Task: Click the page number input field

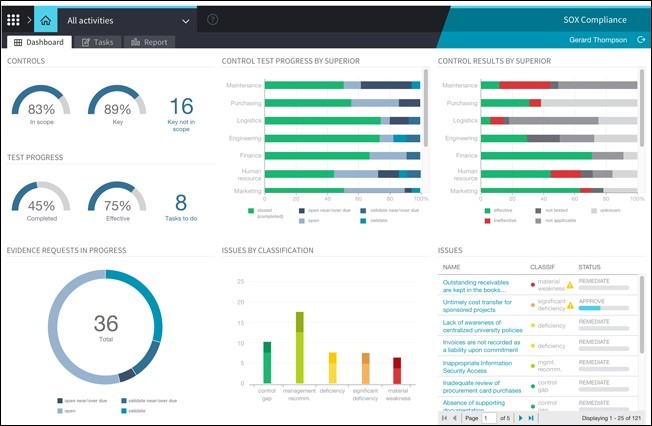Action: pyautogui.click(x=490, y=418)
